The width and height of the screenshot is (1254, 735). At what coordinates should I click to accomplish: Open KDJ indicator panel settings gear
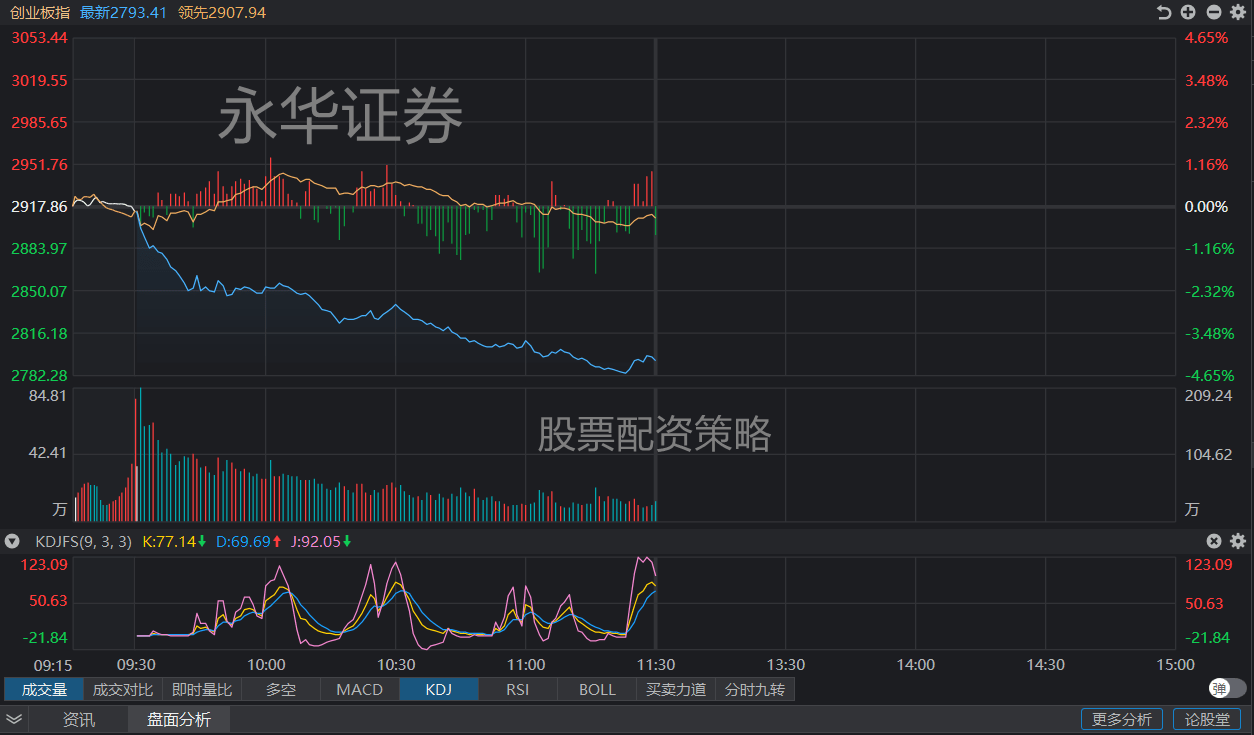point(1238,541)
